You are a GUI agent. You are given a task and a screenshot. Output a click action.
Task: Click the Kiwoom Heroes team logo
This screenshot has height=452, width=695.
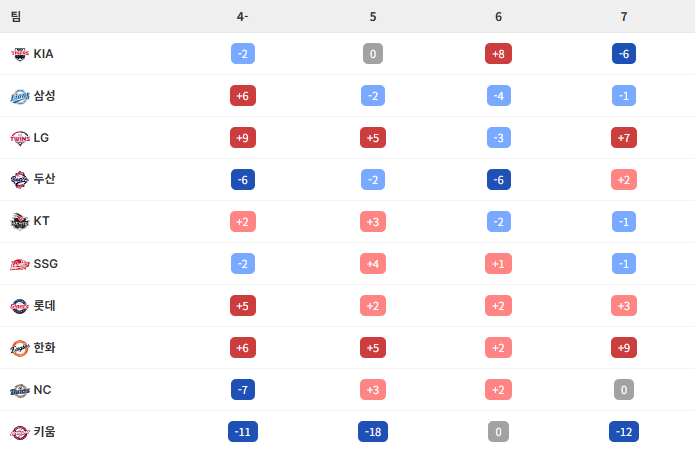click(x=20, y=432)
